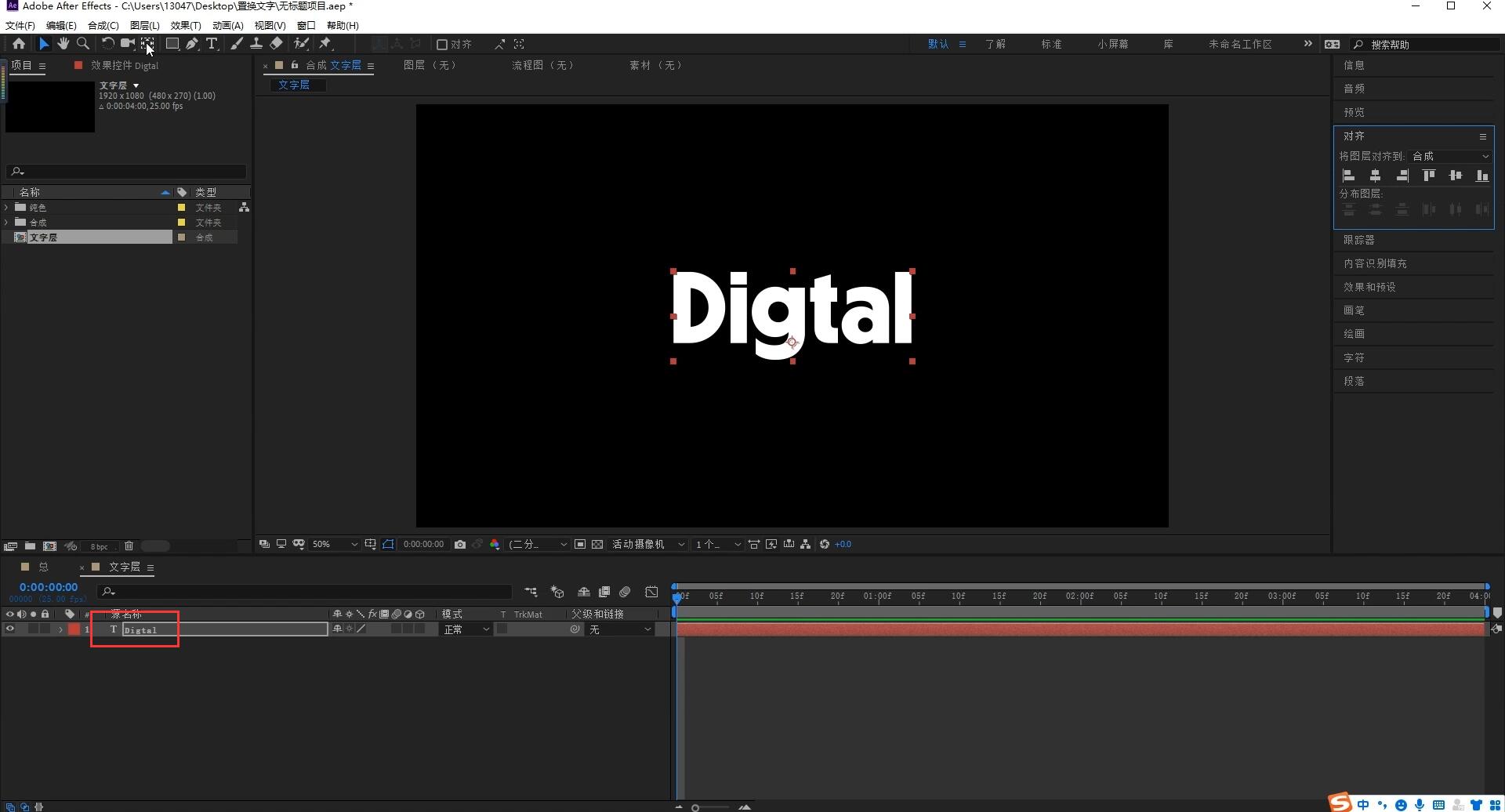The image size is (1505, 812).
Task: Switch to the 标准 workspace
Action: click(x=1051, y=44)
